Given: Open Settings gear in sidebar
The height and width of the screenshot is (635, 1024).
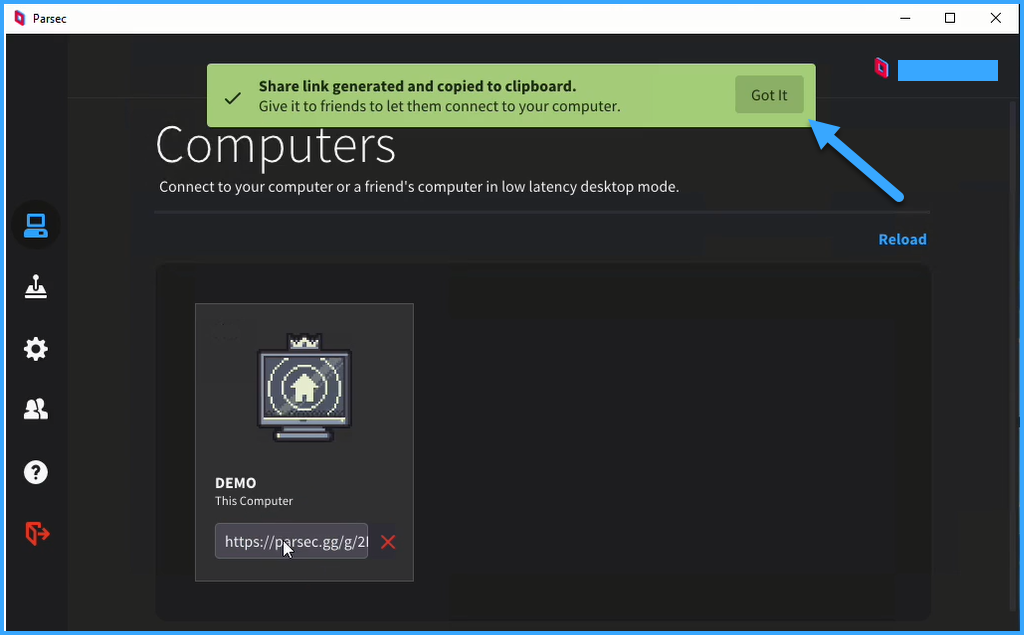Looking at the screenshot, I should coord(35,349).
